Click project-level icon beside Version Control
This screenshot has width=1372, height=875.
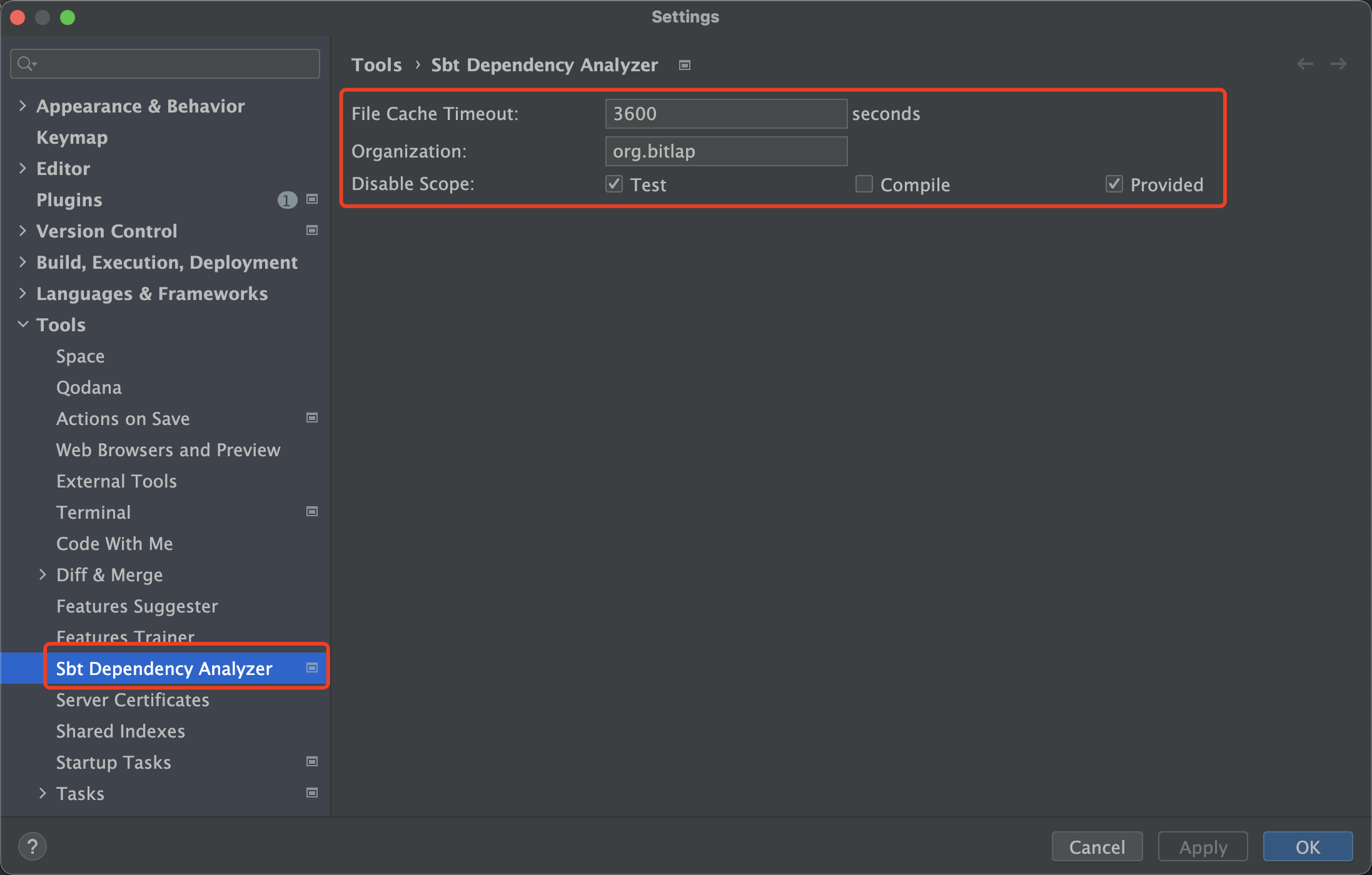point(312,231)
